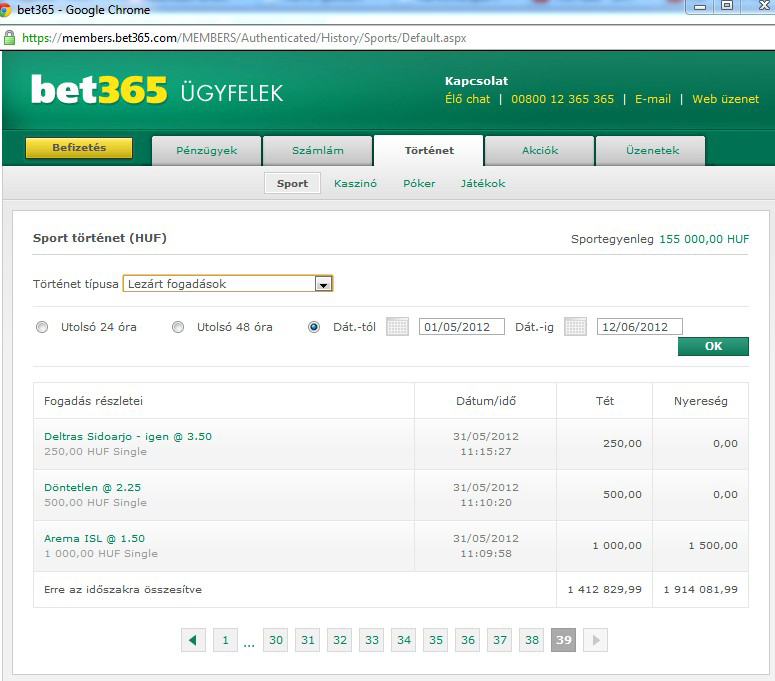This screenshot has width=775, height=681.
Task: Open the Történet típusa dropdown
Action: [x=228, y=284]
